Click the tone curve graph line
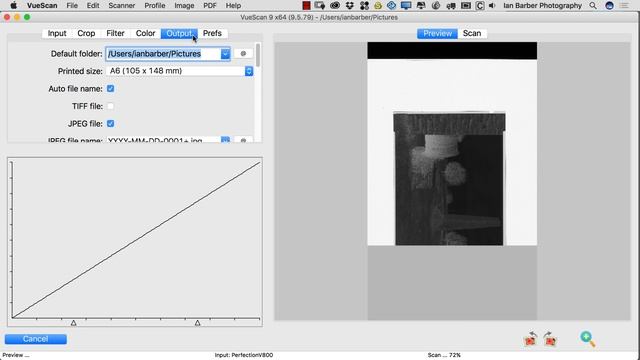Screen dimensions: 640x360 click(x=136, y=240)
